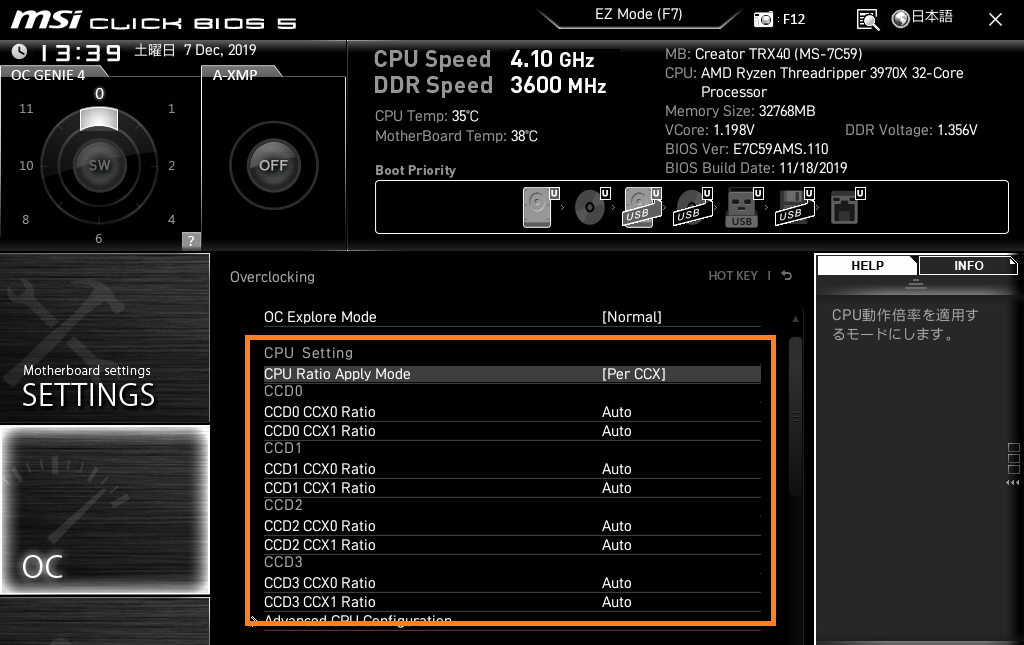Click the HOT KEY button

pyautogui.click(x=733, y=276)
